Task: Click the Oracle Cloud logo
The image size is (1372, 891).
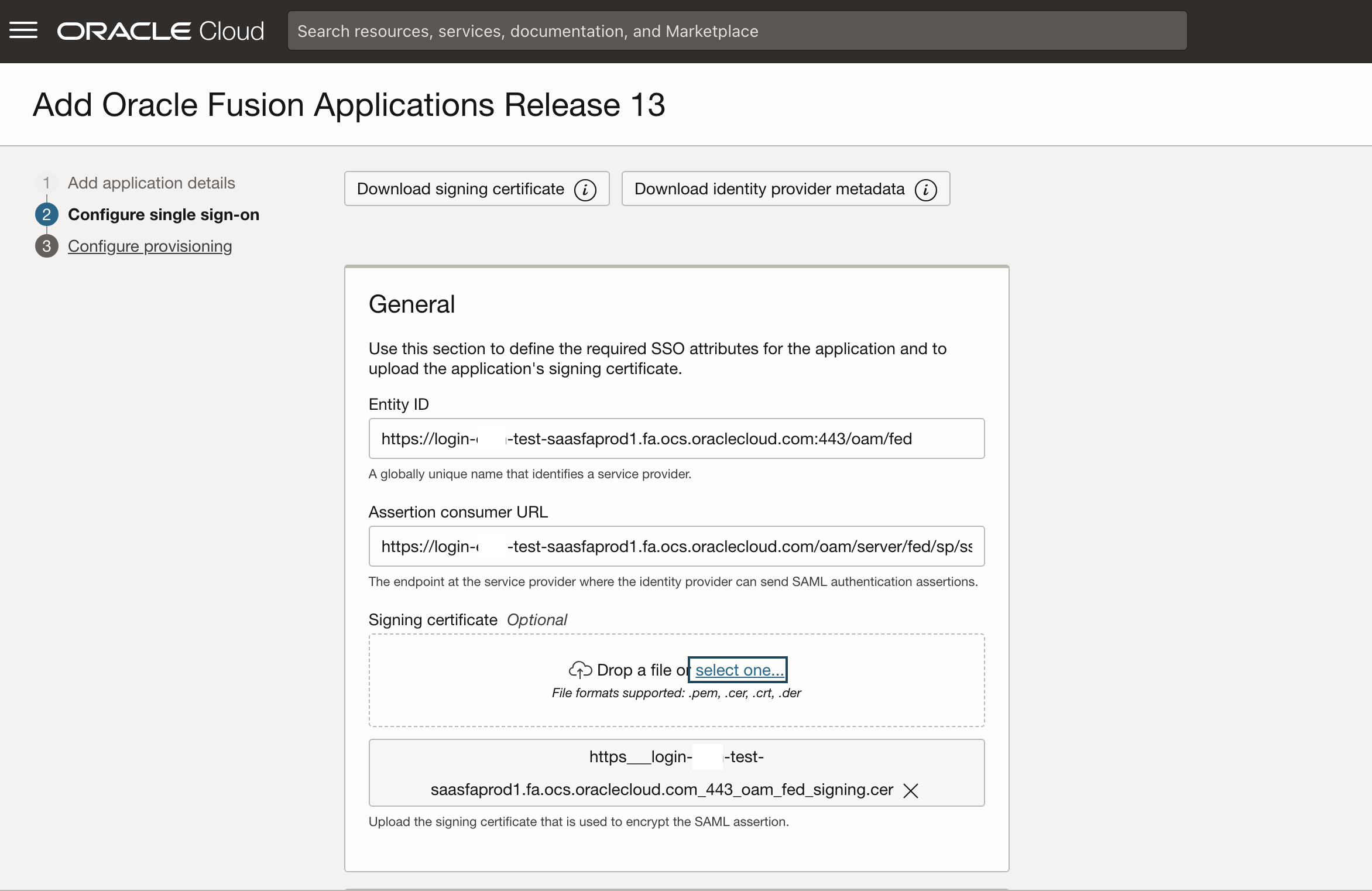Action: click(x=160, y=31)
